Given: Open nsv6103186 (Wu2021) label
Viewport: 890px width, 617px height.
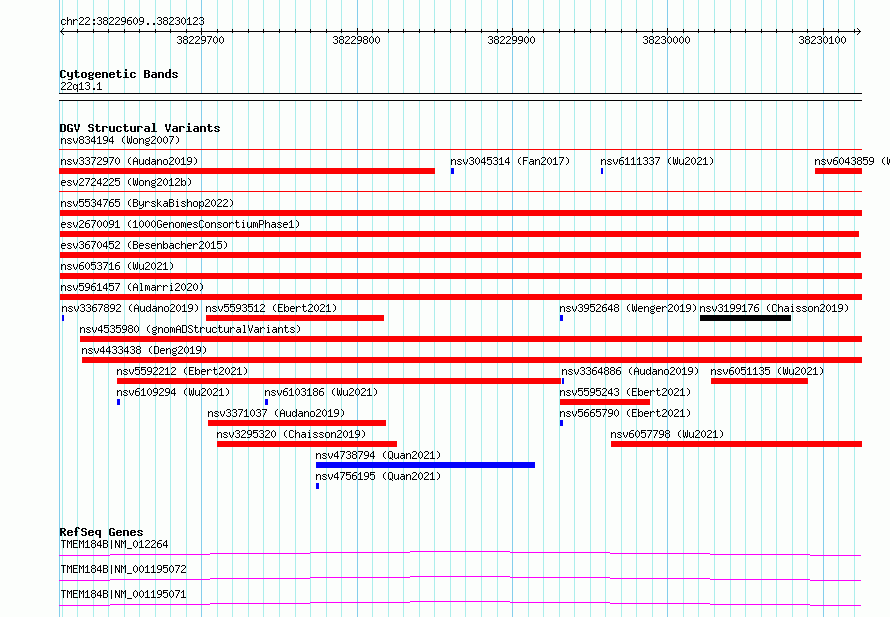Looking at the screenshot, I should click(x=321, y=392).
